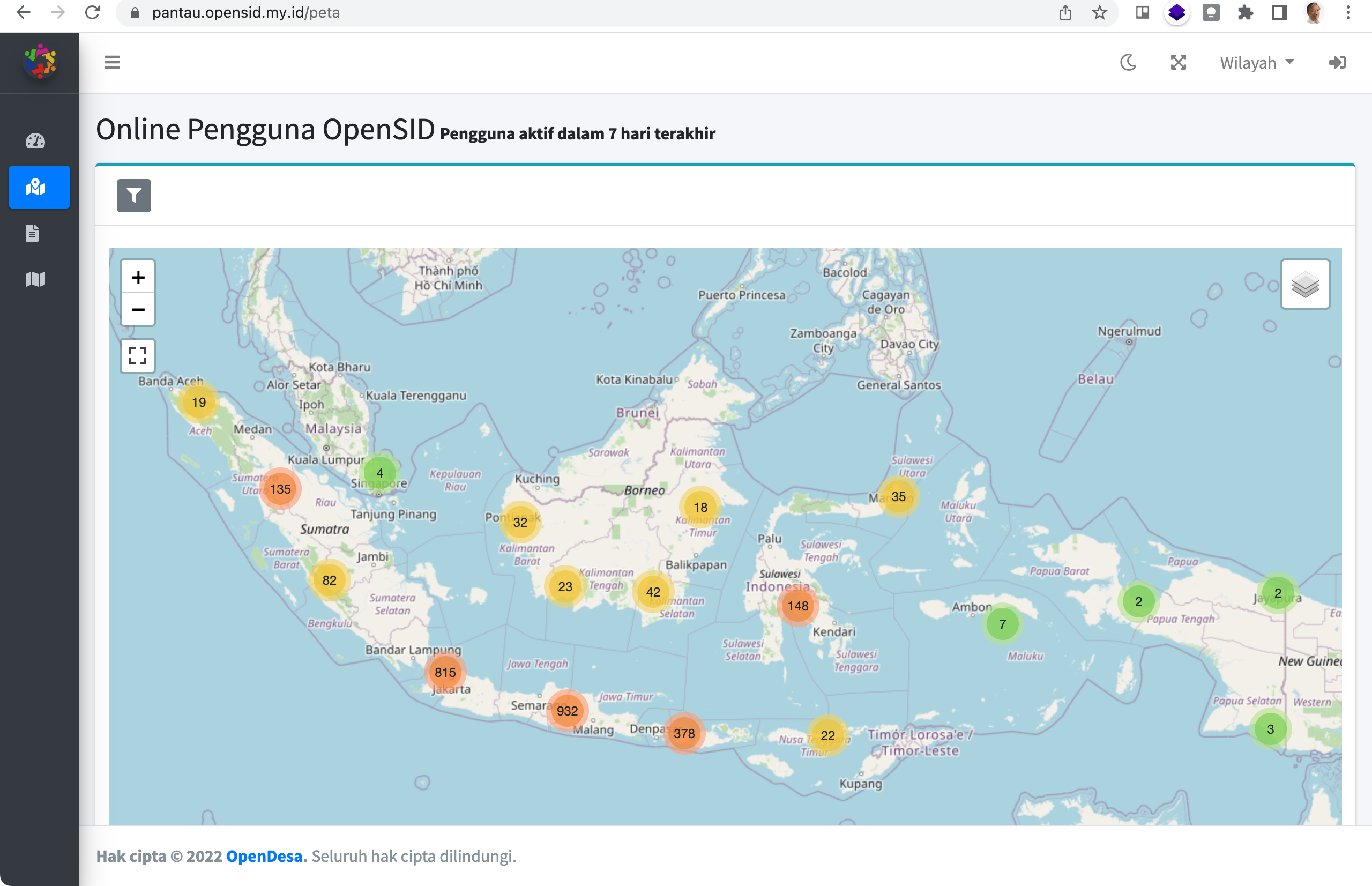Click the 932 user cluster marker near Semarang
Viewport: 1372px width, 886px height.
(567, 711)
